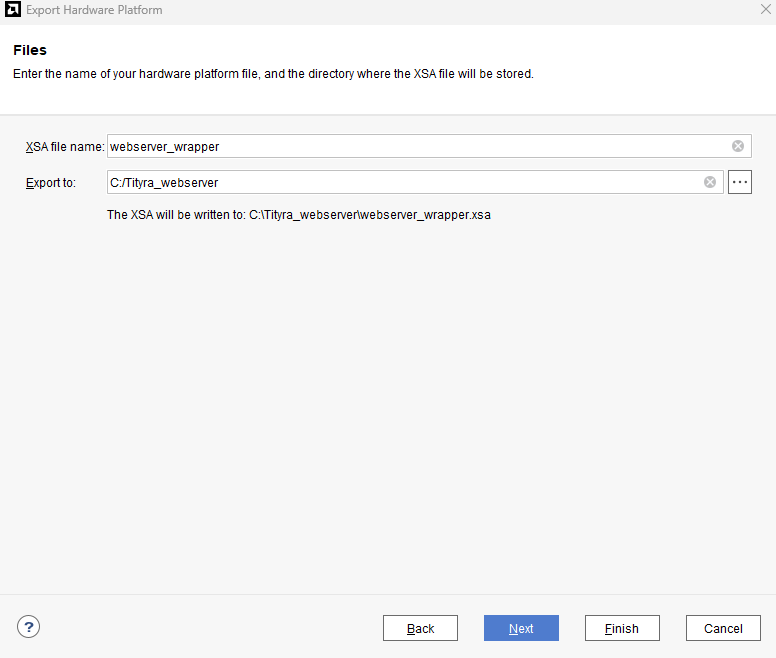
Task: Clear the XSA file name field
Action: (738, 146)
